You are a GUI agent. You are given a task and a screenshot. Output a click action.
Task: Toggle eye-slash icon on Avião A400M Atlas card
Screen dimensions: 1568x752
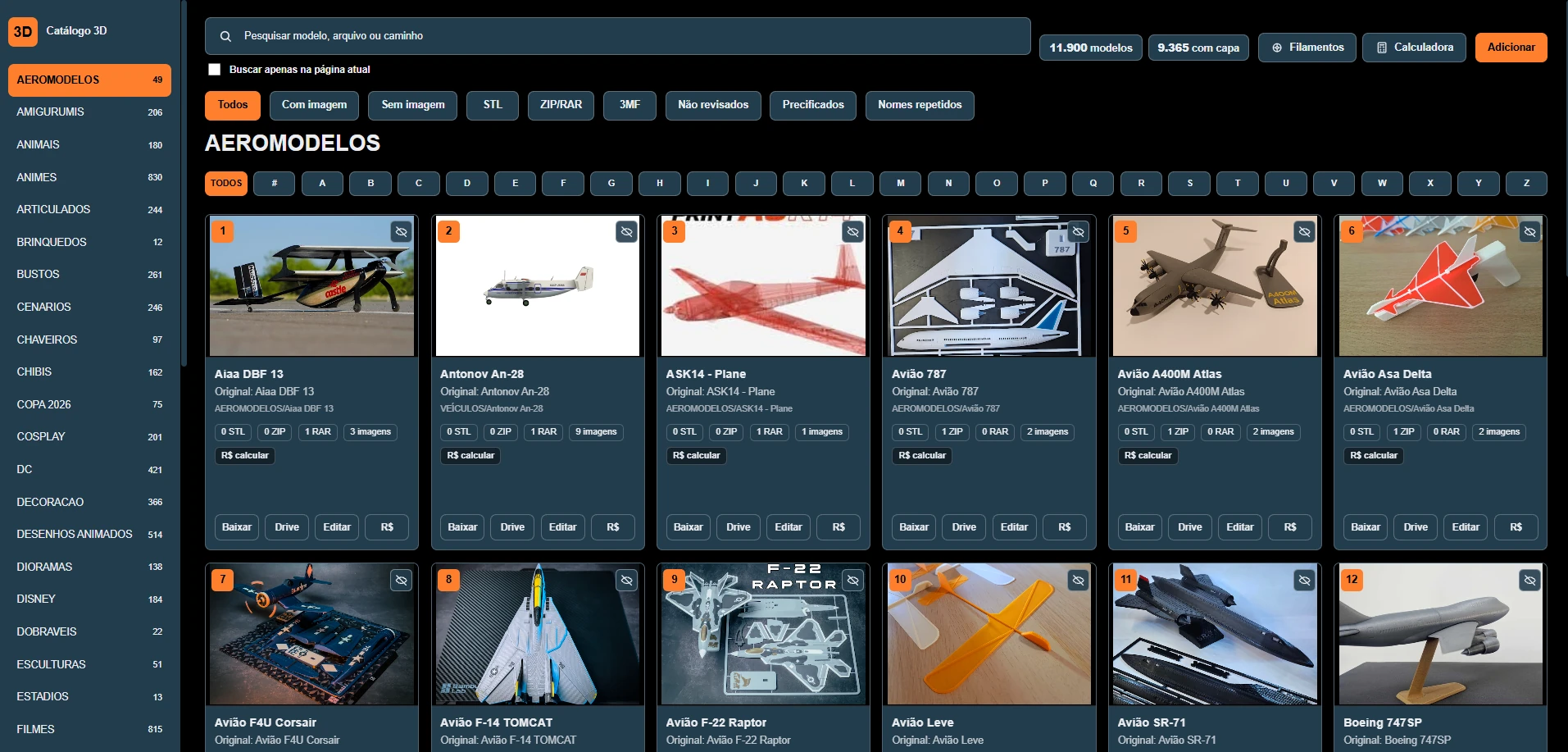pos(1304,232)
